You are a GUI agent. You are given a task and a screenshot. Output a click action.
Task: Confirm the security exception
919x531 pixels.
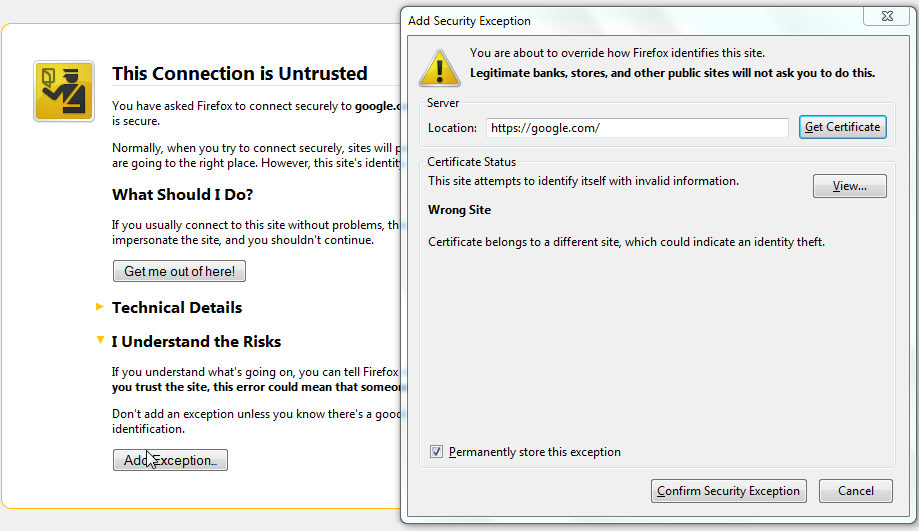click(x=729, y=491)
